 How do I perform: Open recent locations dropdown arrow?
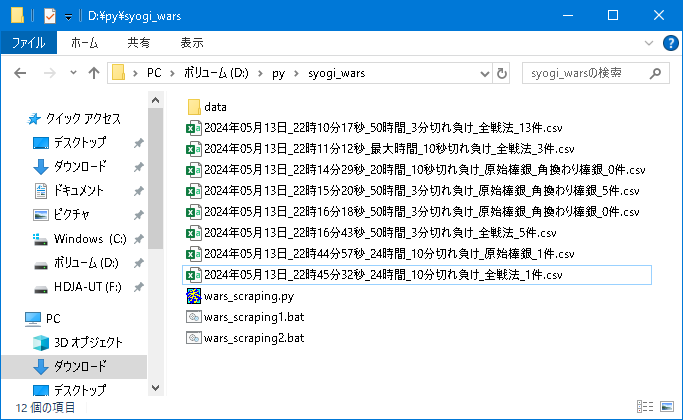tap(73, 73)
